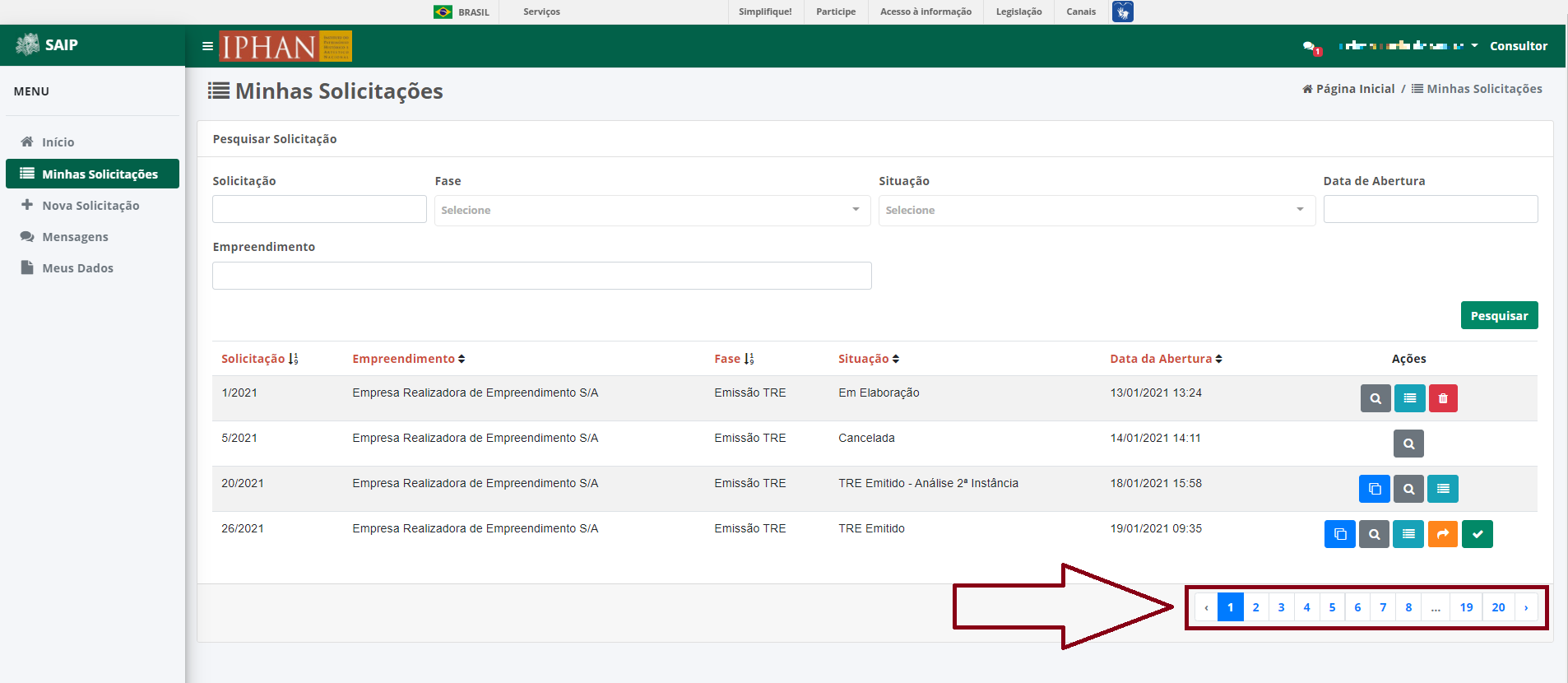Click previous page arrow in pagination

coord(1206,607)
